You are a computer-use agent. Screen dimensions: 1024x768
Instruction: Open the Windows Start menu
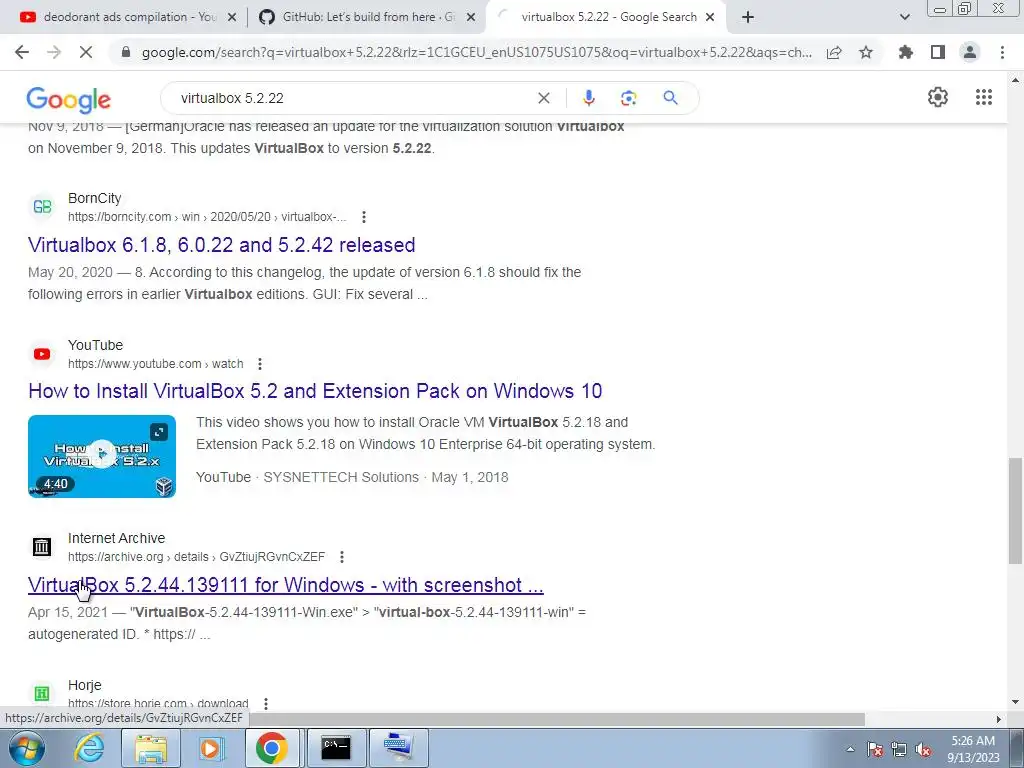(x=26, y=748)
